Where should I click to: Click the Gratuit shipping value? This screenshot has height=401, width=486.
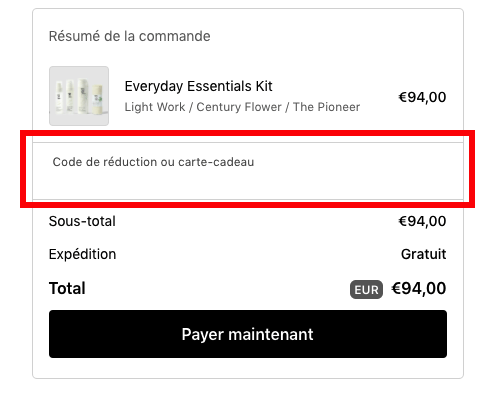pyautogui.click(x=424, y=254)
